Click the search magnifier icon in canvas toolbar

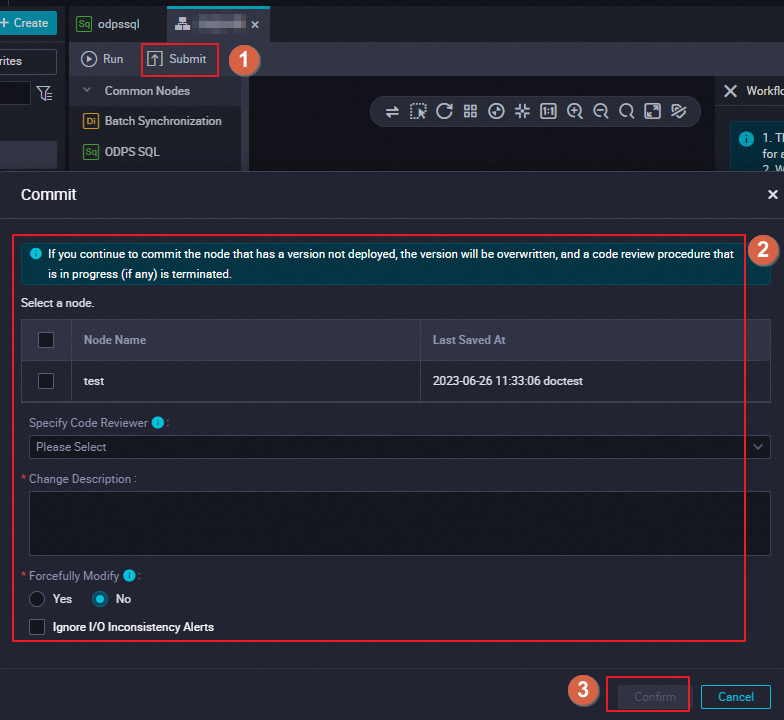pos(626,111)
